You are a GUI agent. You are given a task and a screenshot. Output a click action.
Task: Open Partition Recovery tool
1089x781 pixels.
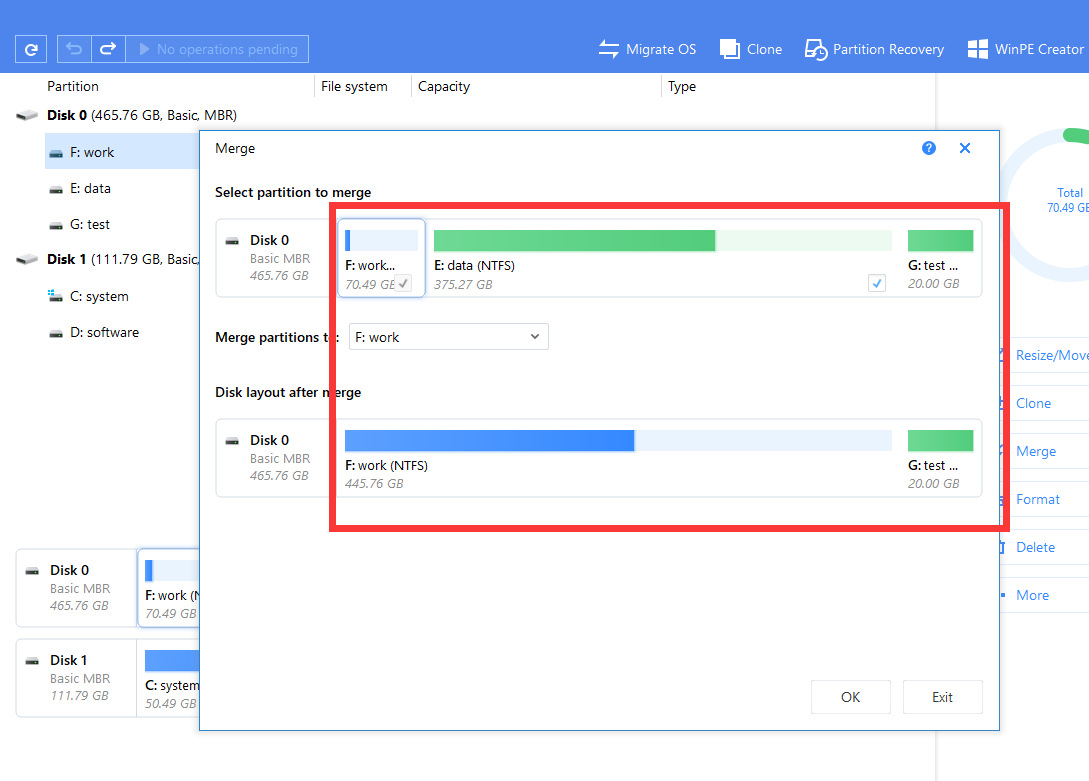pyautogui.click(x=874, y=49)
